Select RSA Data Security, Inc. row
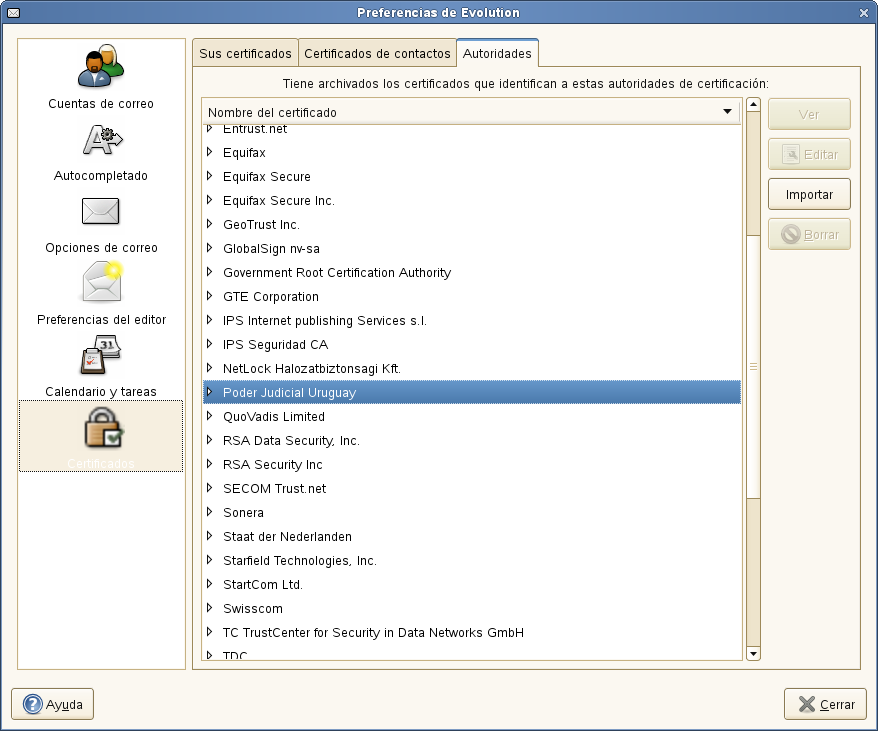The image size is (878, 731). [471, 440]
